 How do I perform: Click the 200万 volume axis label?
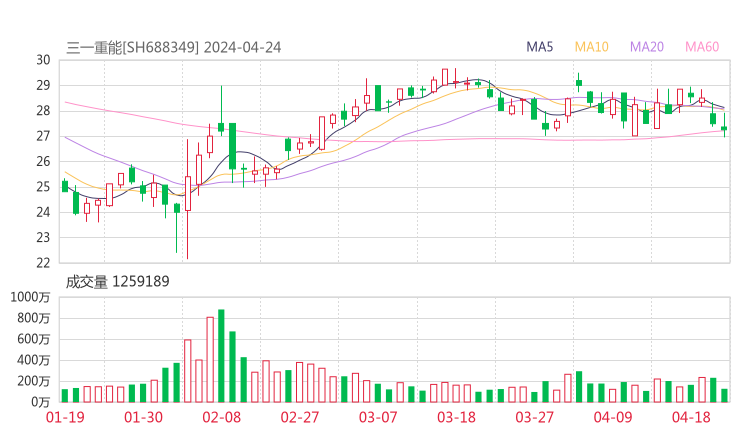(x=34, y=381)
